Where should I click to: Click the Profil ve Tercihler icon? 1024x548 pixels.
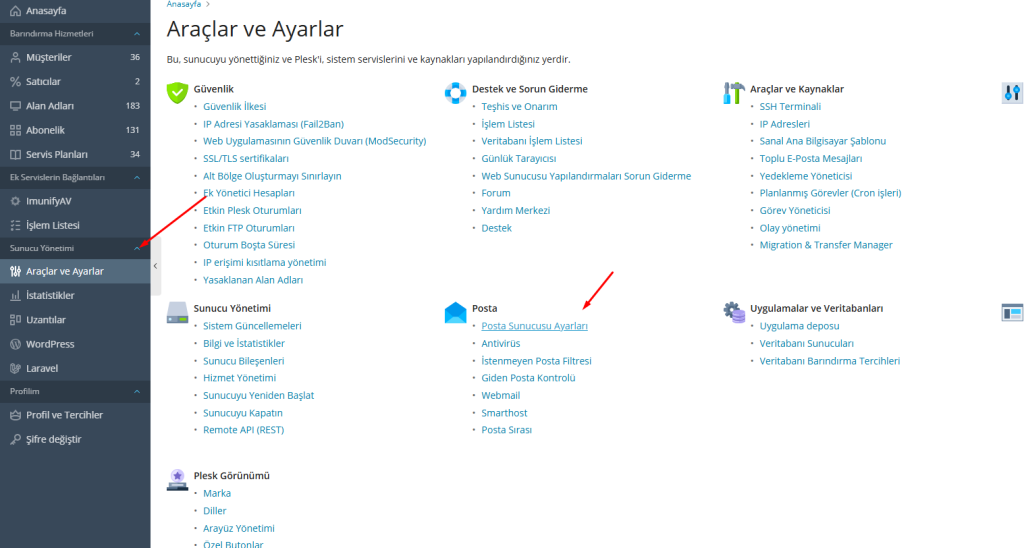tap(15, 415)
